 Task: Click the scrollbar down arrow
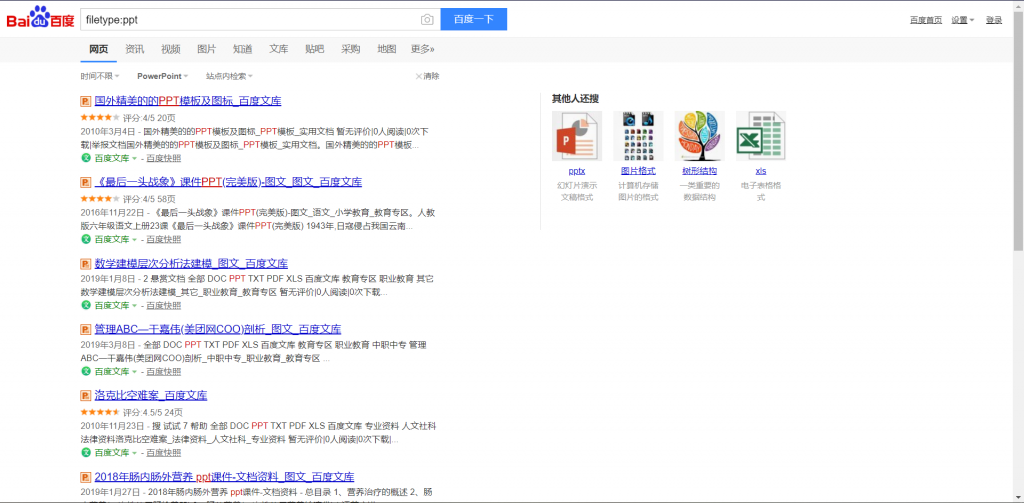pyautogui.click(x=1018, y=498)
